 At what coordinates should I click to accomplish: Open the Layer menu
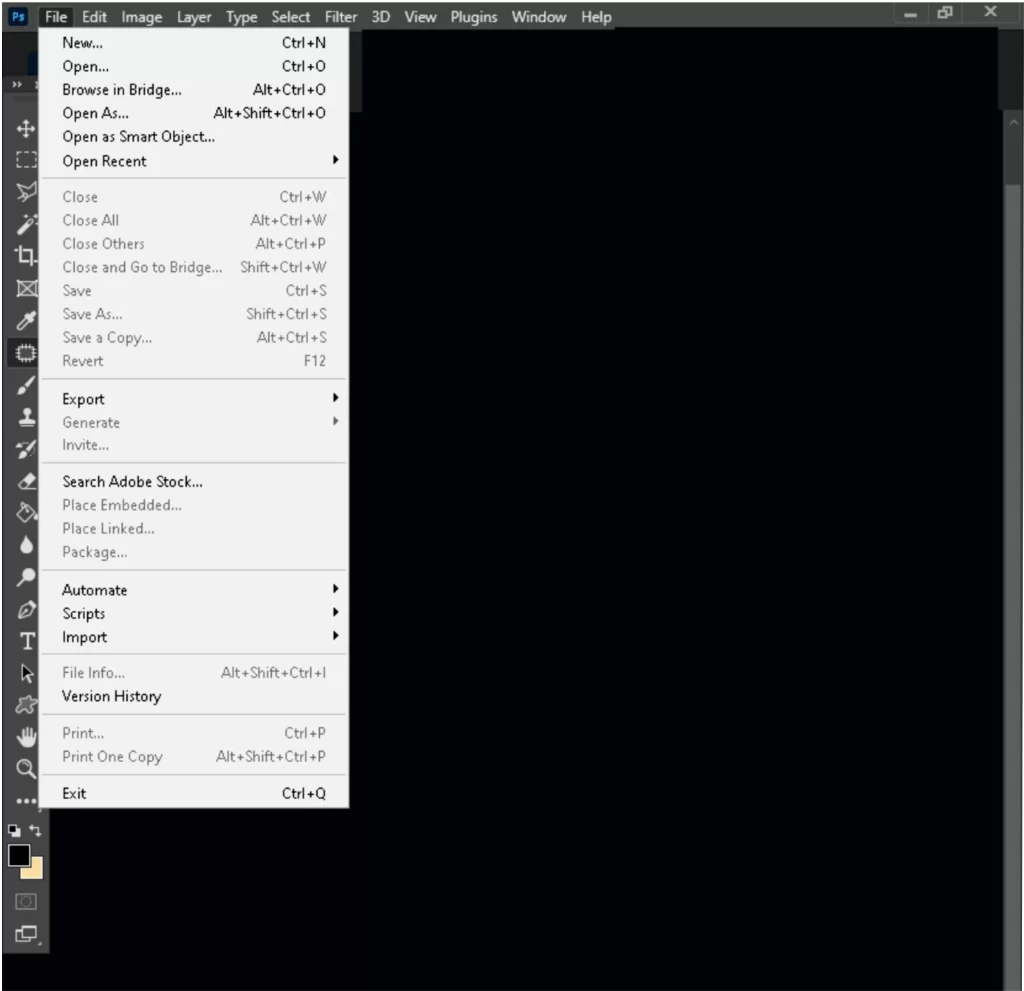pyautogui.click(x=194, y=16)
